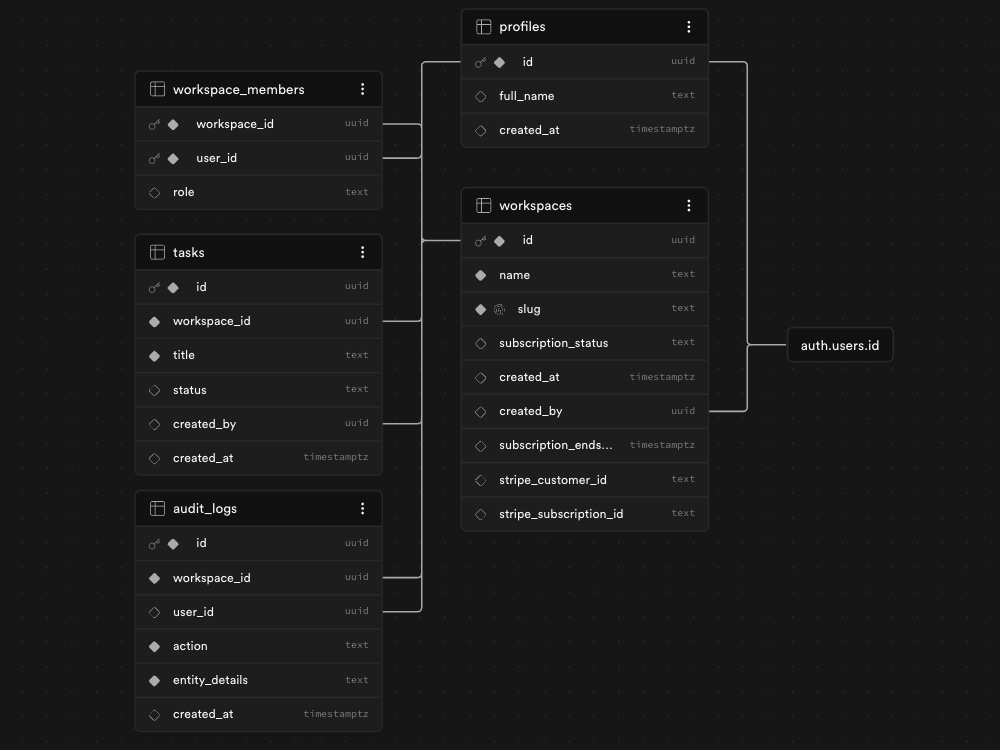
Task: Click the primary key icon of audit_logs id
Action: pyautogui.click(x=154, y=544)
